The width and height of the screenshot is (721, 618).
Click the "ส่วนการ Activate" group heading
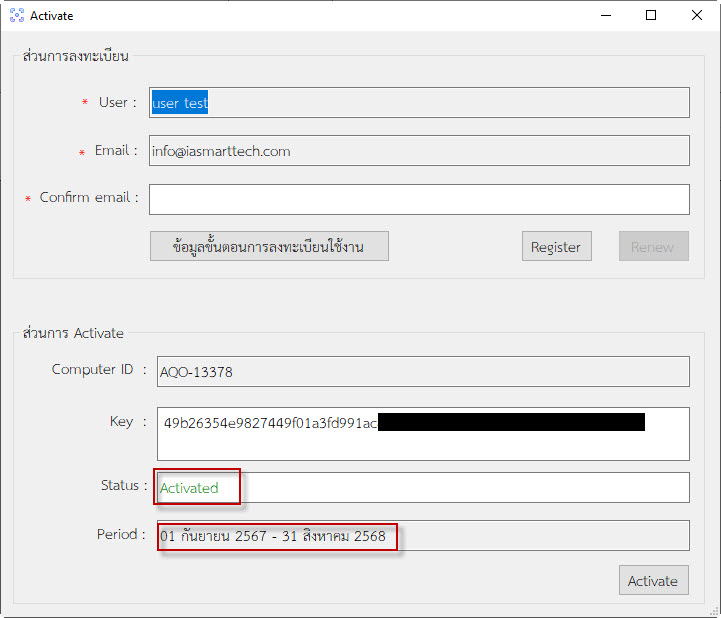tap(73, 332)
